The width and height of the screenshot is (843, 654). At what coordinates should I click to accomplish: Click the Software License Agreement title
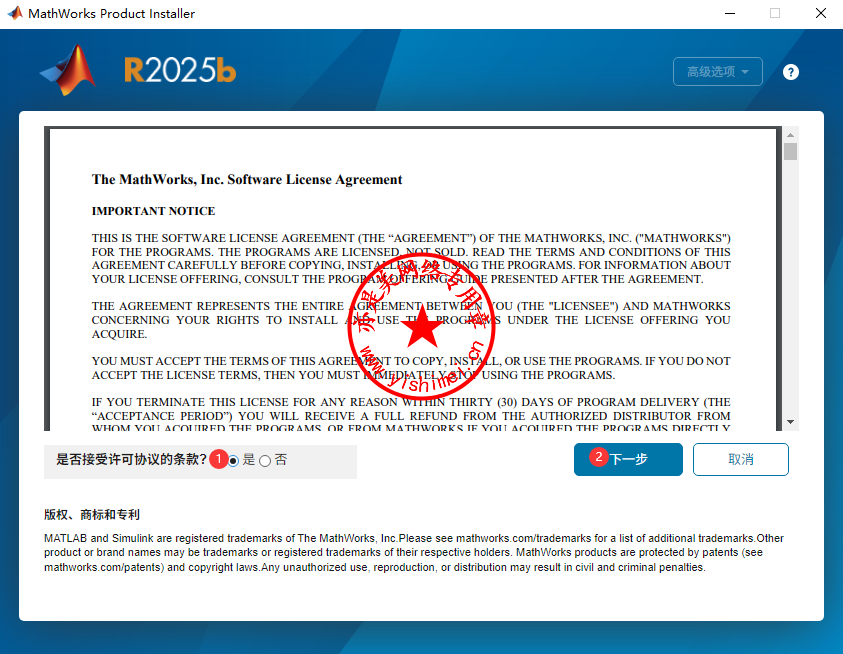tap(247, 180)
